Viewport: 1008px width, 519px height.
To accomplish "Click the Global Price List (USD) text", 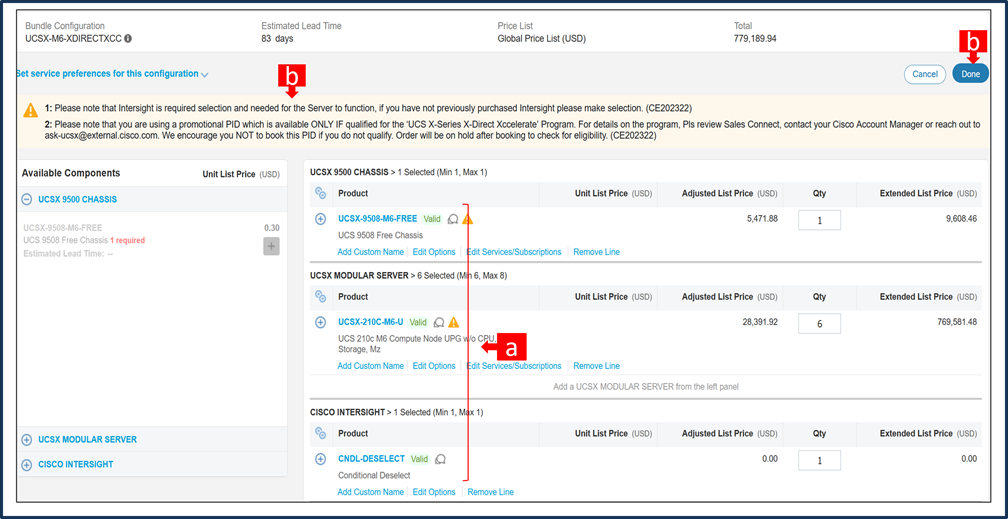I will (541, 39).
